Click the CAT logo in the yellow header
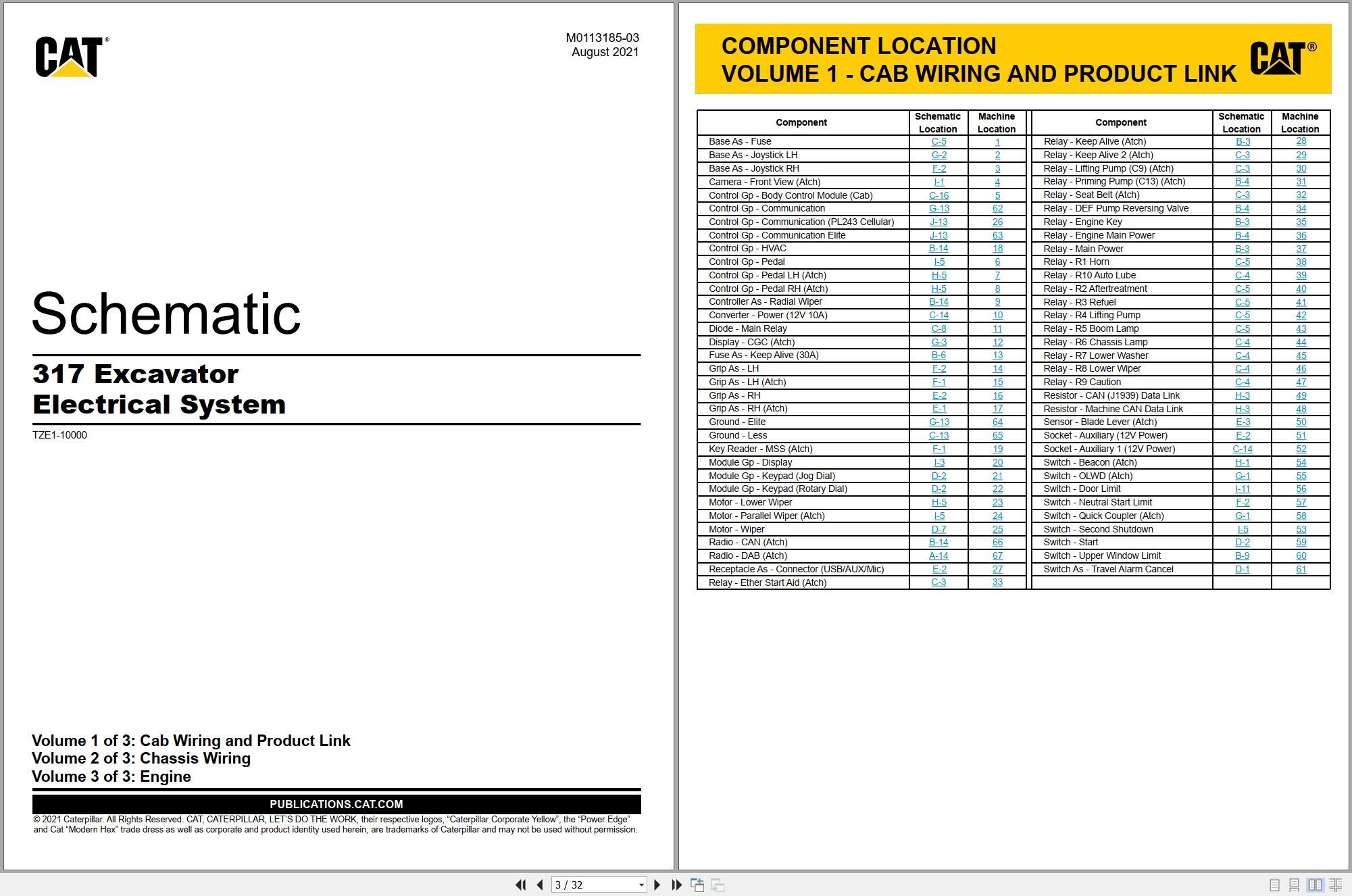Viewport: 1352px width, 896px height. click(x=1282, y=58)
